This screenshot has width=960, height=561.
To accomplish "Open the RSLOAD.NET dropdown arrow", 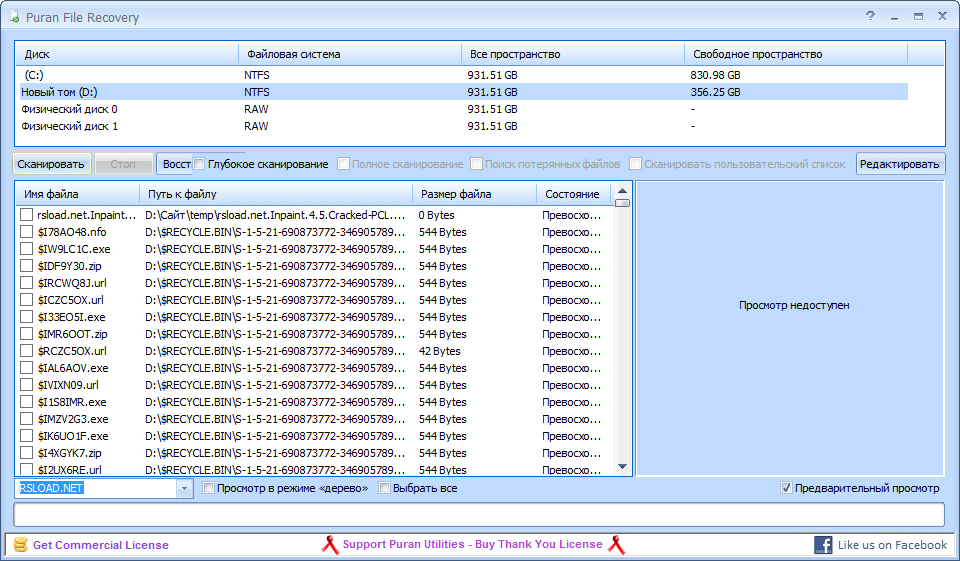I will pyautogui.click(x=184, y=488).
